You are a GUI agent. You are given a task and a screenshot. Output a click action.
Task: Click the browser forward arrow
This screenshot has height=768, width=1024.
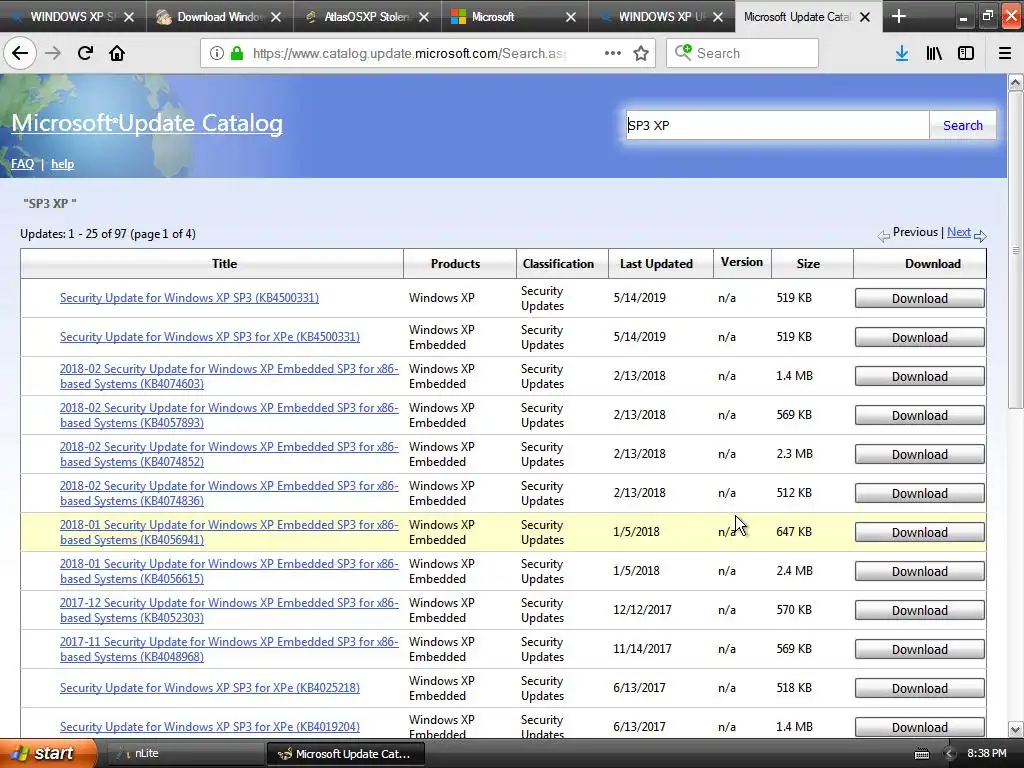click(x=53, y=53)
